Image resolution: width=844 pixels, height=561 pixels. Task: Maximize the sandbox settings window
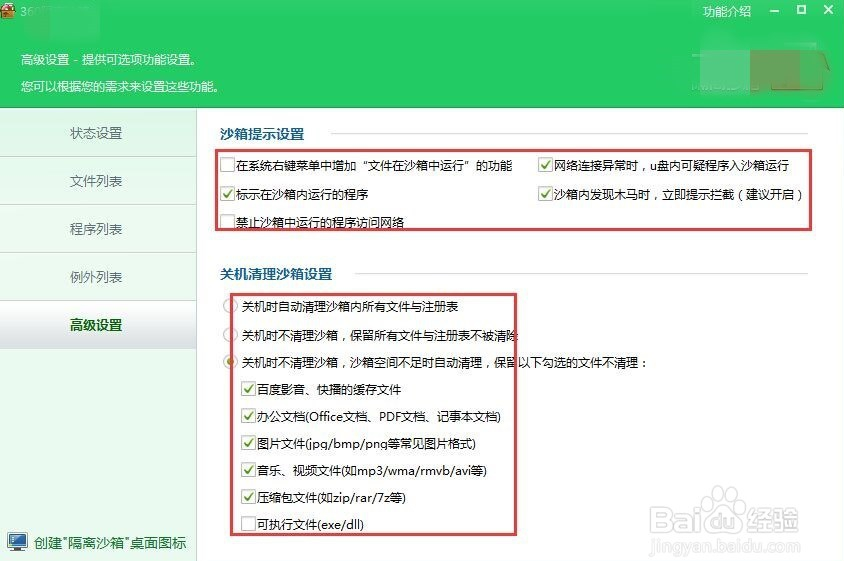(x=801, y=10)
